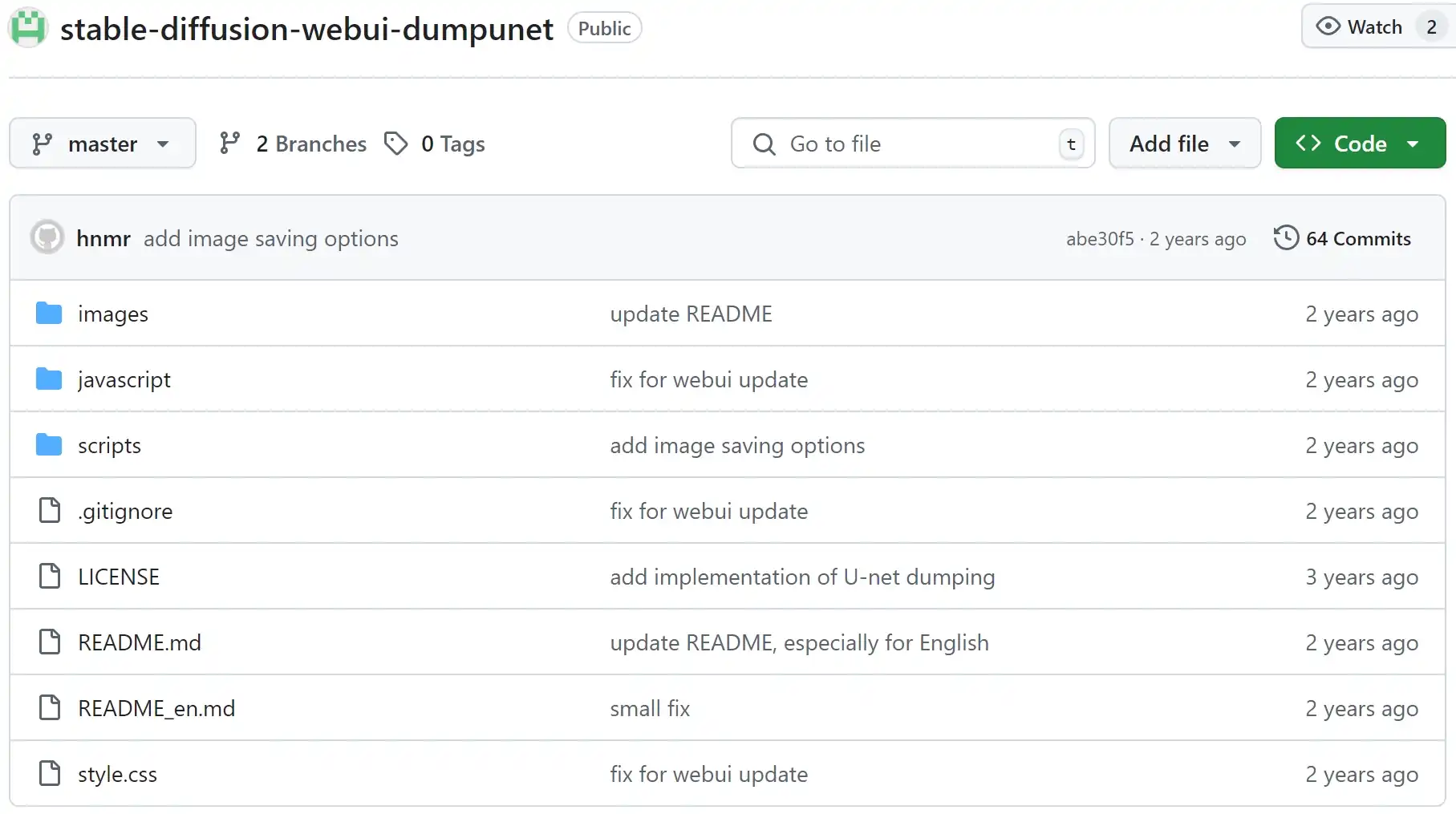Click the branch icon in master selector
1456x814 pixels.
(x=42, y=144)
